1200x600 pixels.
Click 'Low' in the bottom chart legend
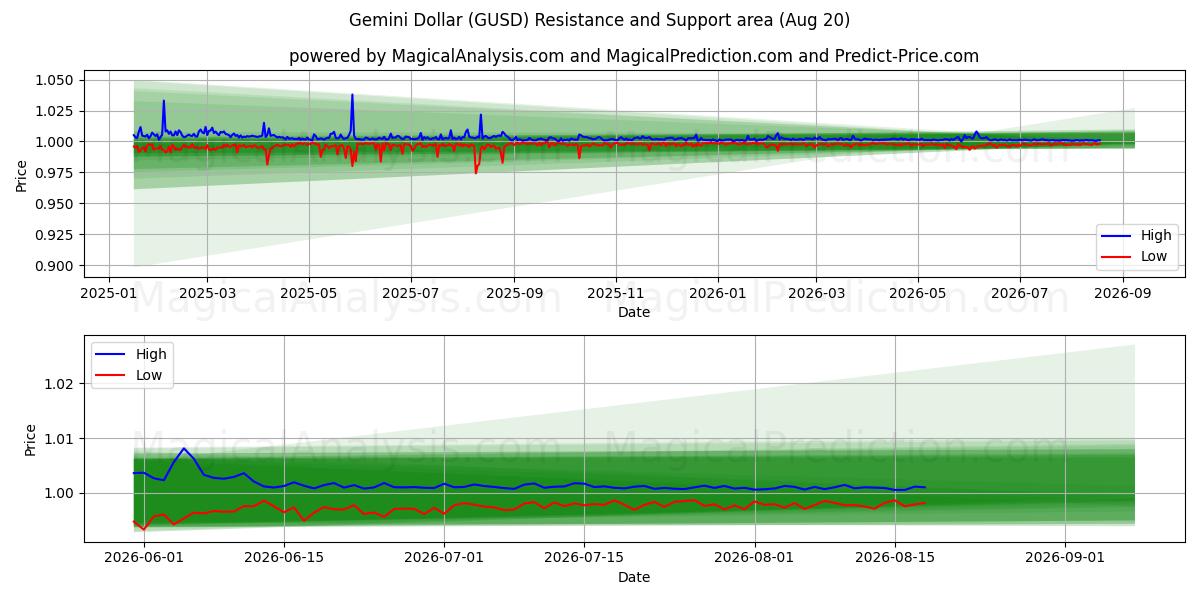149,375
